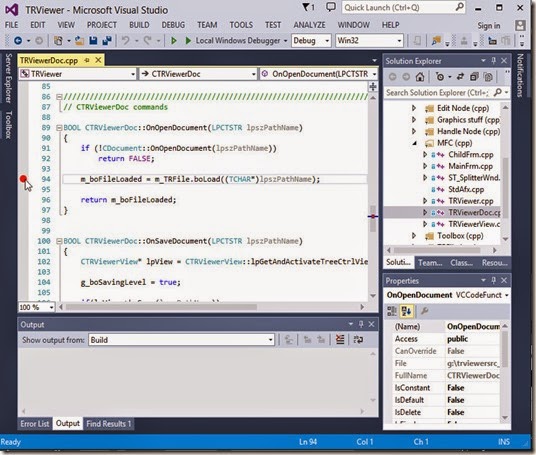The height and width of the screenshot is (455, 536).
Task: Click Solution Explorer sync active document icon
Action: [460, 77]
